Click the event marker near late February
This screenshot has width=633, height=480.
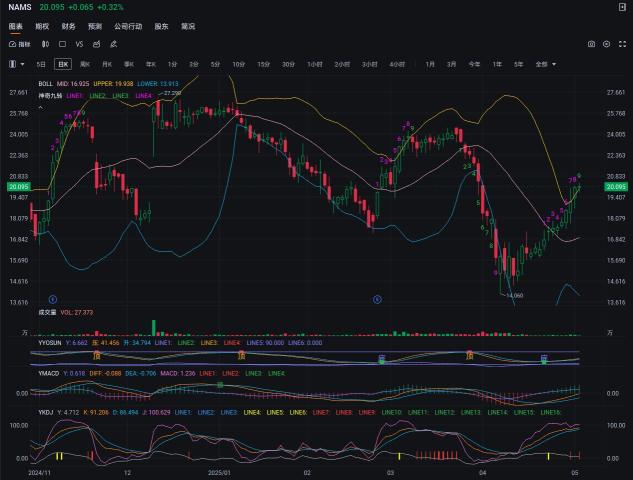(377, 300)
